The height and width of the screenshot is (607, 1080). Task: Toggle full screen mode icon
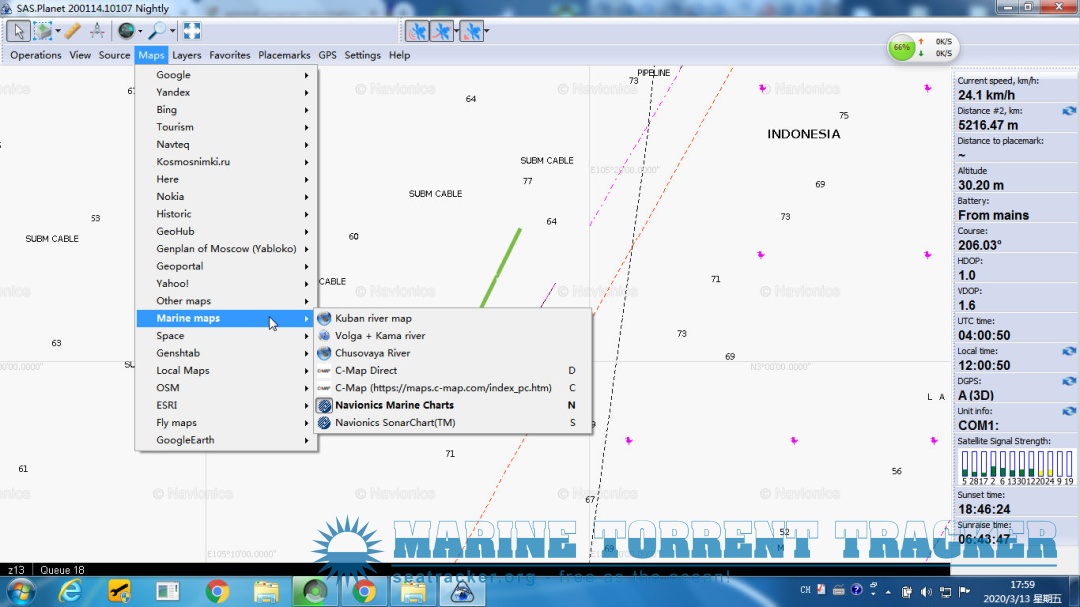coord(192,31)
